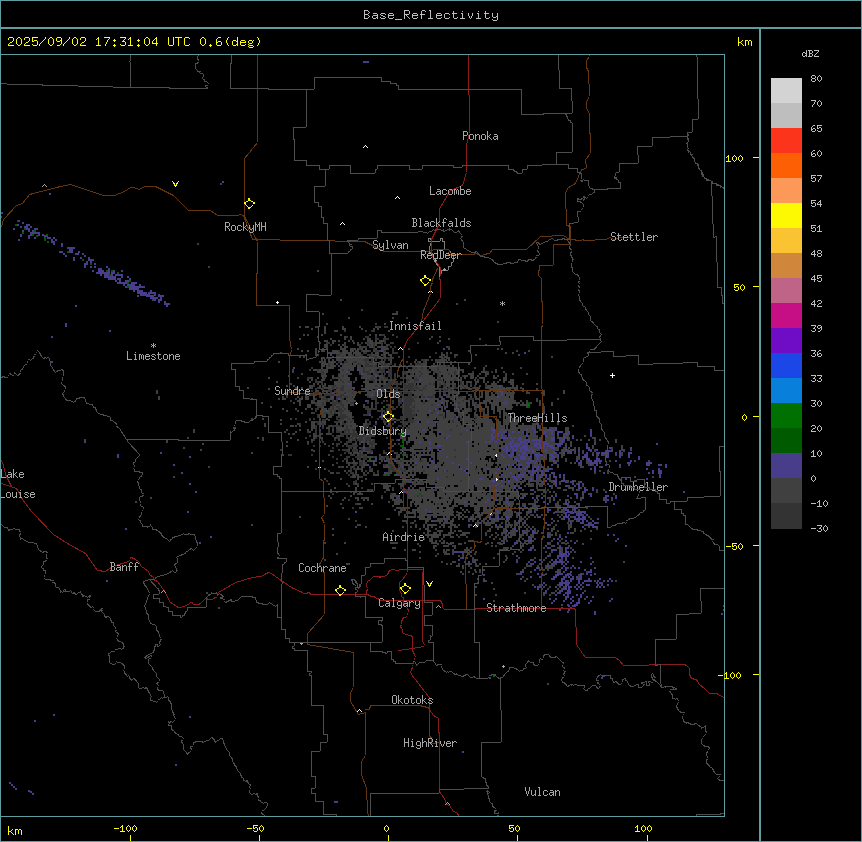This screenshot has height=842, width=862.
Task: Click the Sundre label
Action: tap(292, 391)
